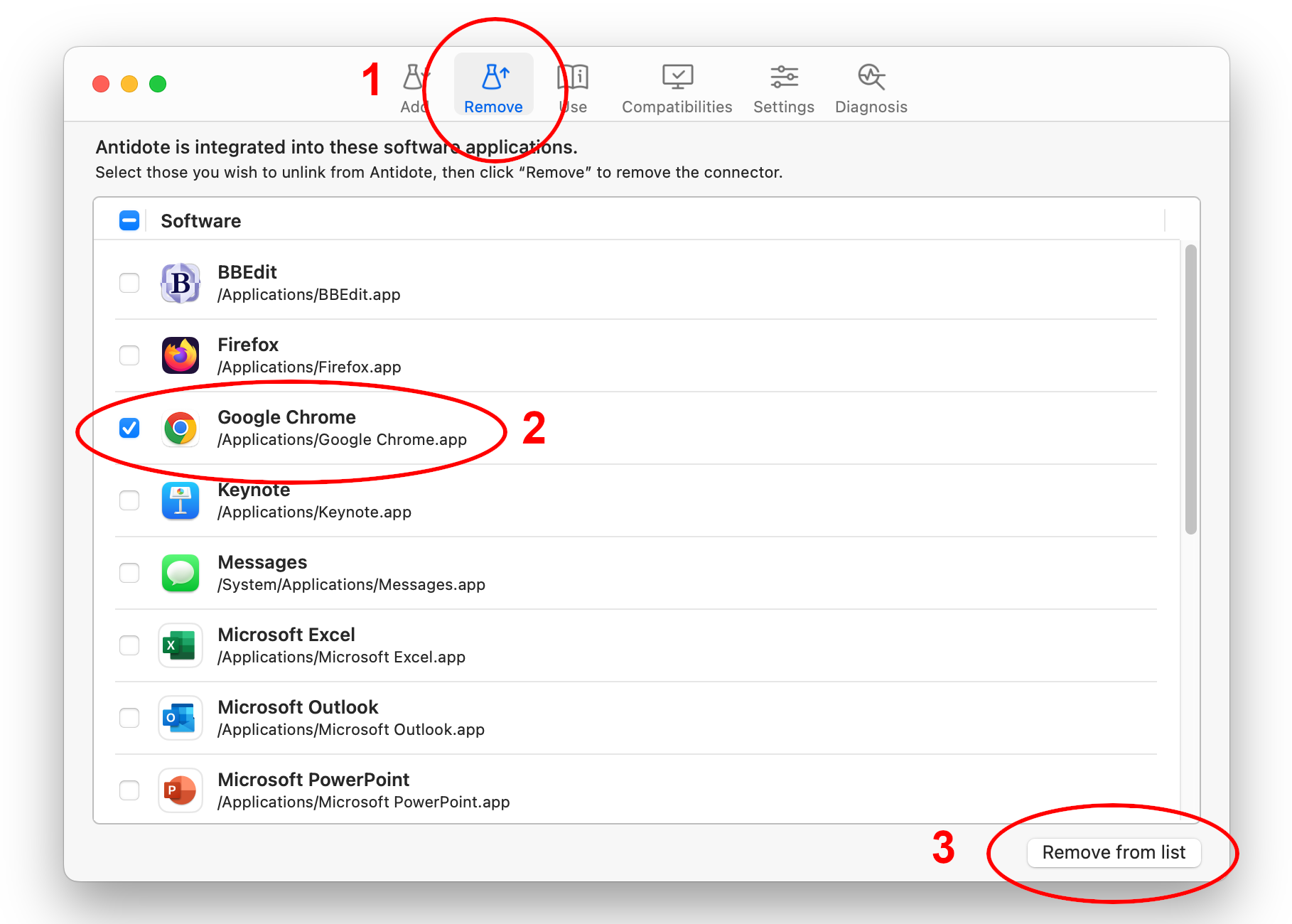This screenshot has height=924, width=1292.
Task: Uncheck the Google Chrome checkbox
Action: pyautogui.click(x=129, y=428)
